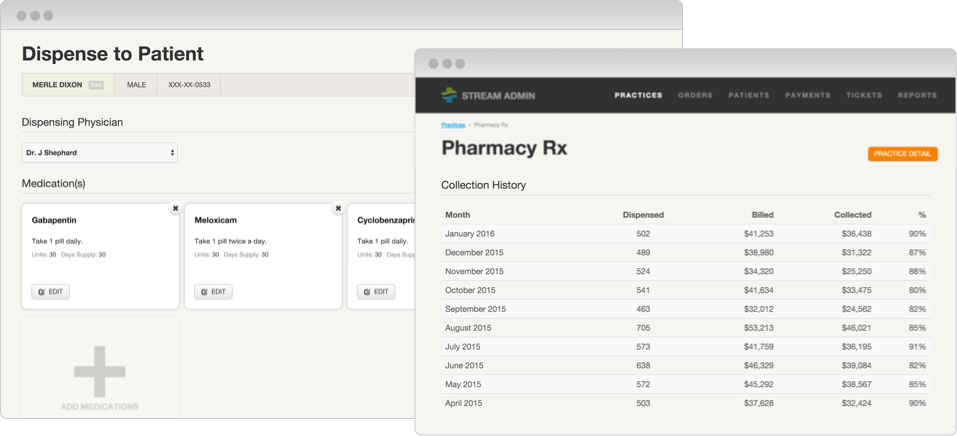Click the Stream Admin logo icon
This screenshot has width=957, height=436.
[450, 95]
